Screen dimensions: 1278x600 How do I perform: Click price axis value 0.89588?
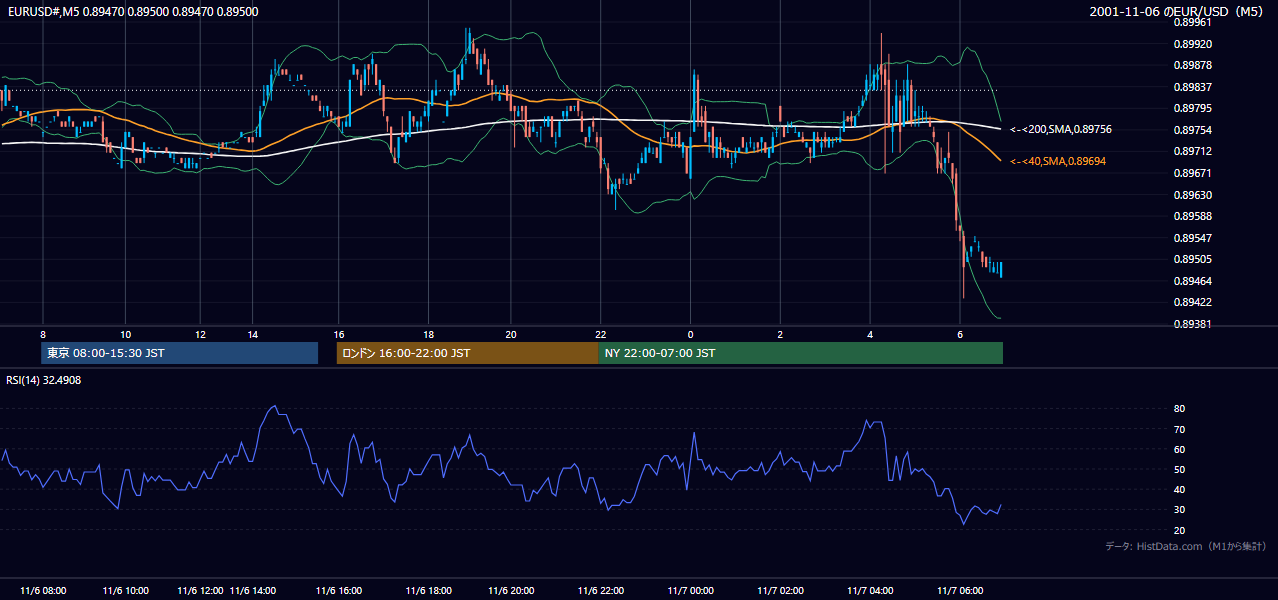point(1192,216)
